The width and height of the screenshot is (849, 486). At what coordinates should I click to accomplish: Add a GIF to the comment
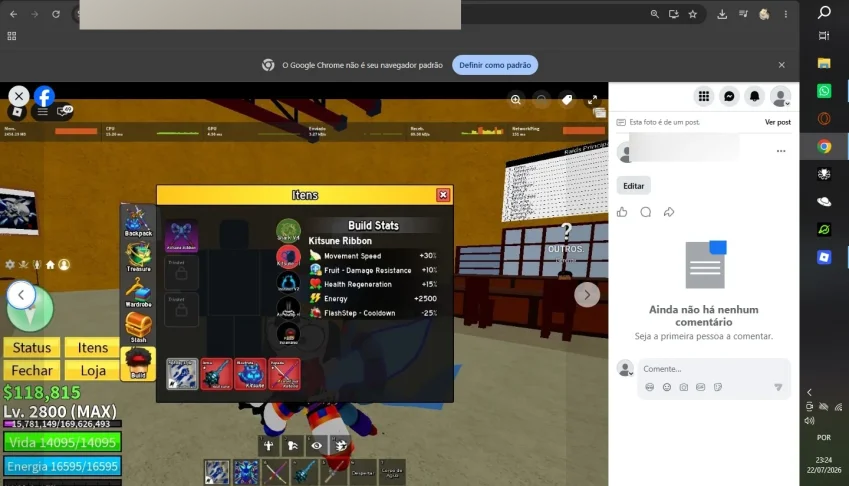click(701, 387)
